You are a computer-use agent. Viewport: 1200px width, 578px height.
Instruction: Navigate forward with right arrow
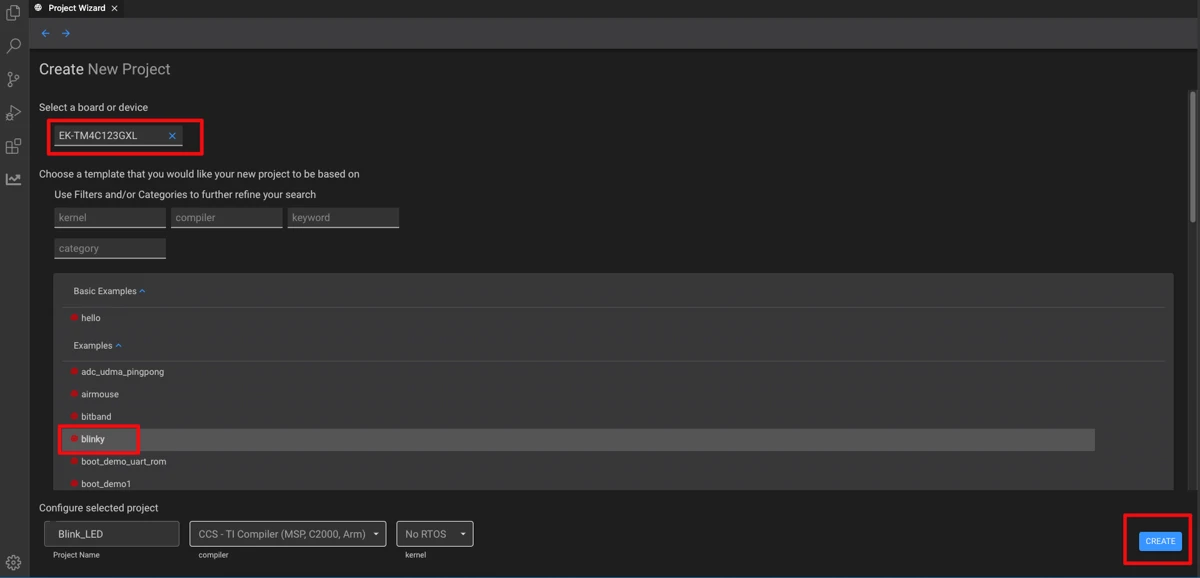click(66, 34)
